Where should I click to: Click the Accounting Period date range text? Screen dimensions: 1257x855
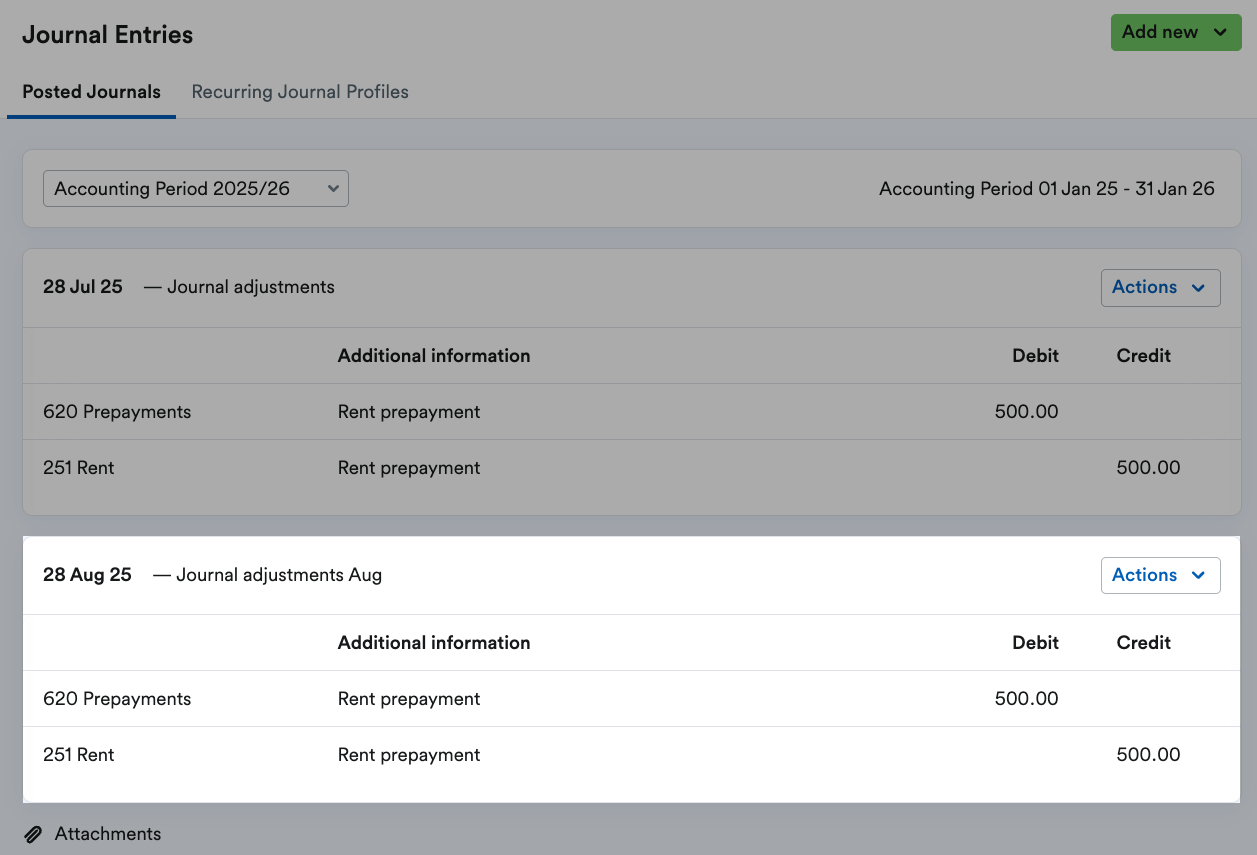[1046, 188]
